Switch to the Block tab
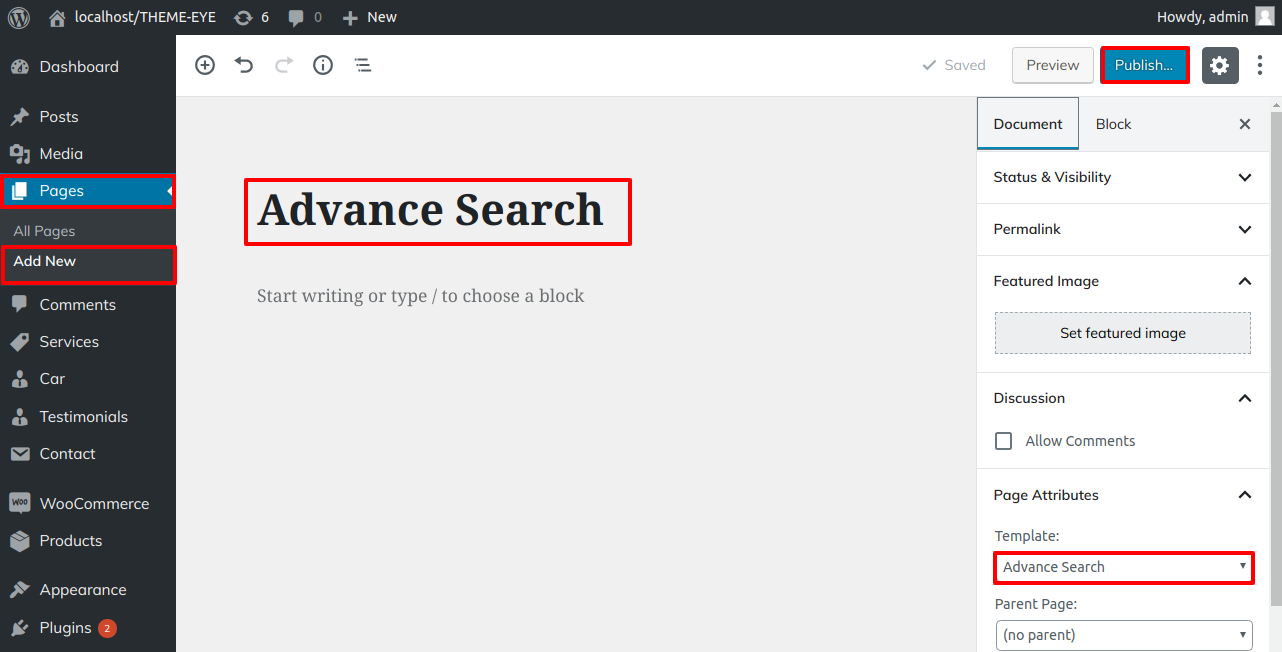 point(1113,124)
